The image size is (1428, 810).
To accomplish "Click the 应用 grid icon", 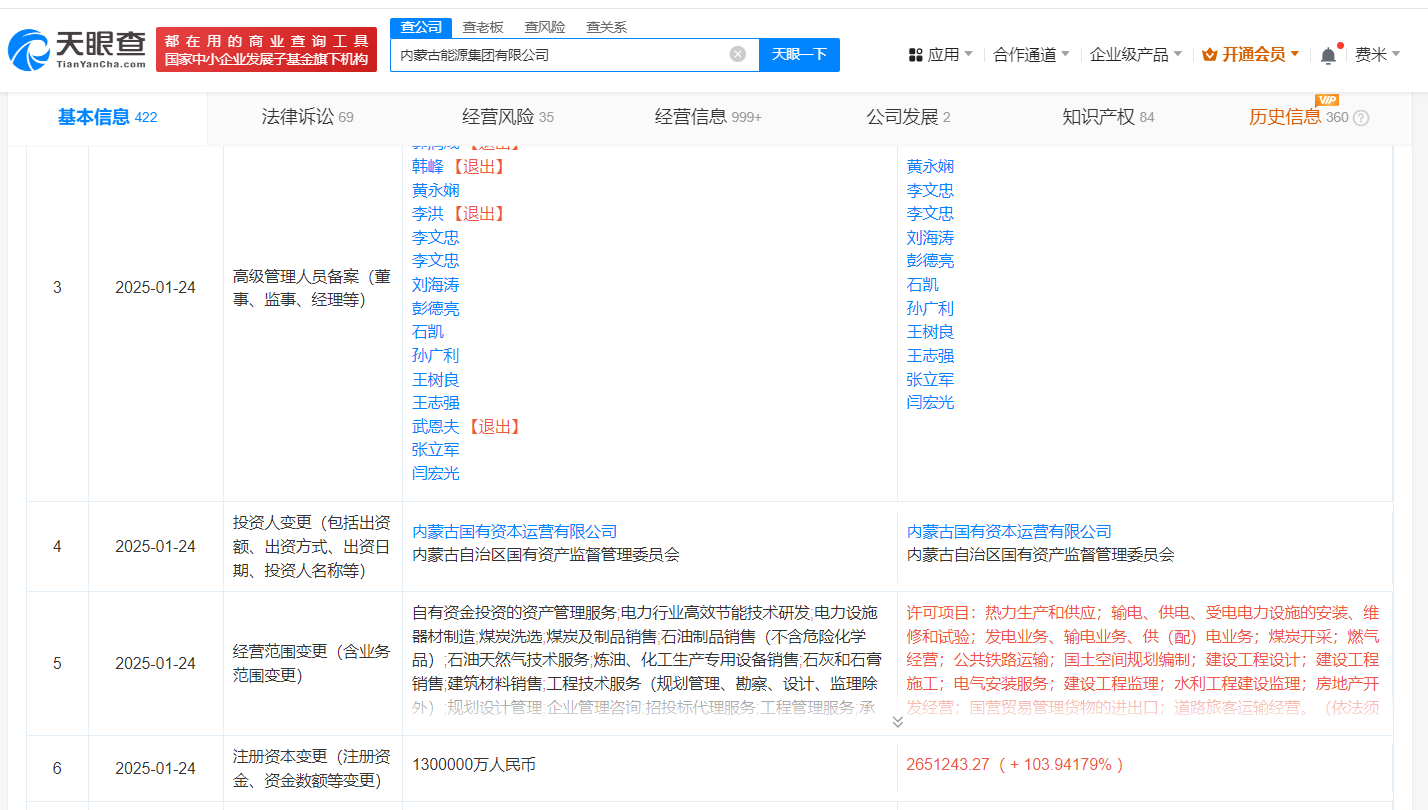I will point(915,55).
